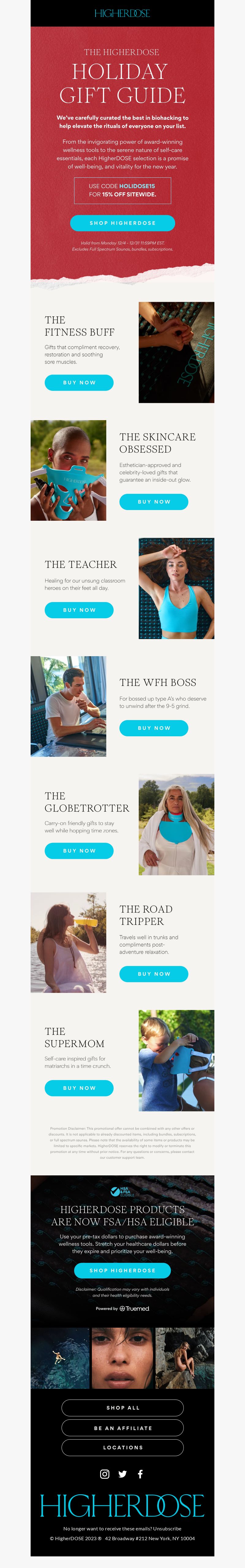Click the red Shop HigherDOSE button

click(x=123, y=223)
